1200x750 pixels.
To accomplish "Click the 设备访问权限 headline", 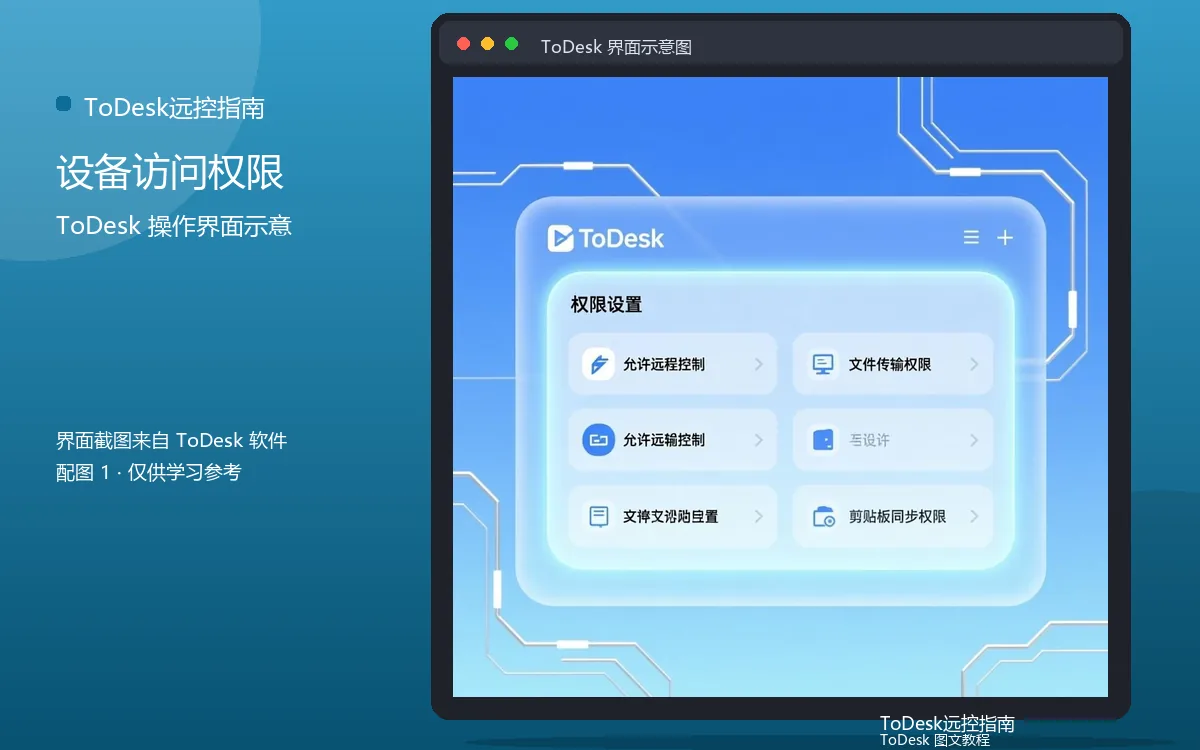I will click(x=170, y=173).
